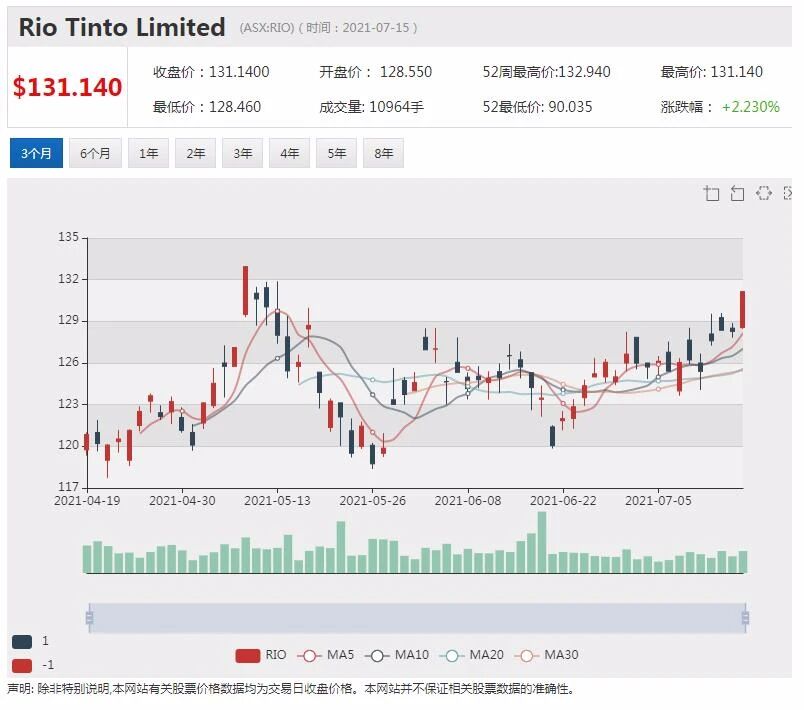The height and width of the screenshot is (710, 804).
Task: Click the 135 y-axis label
Action: click(68, 237)
